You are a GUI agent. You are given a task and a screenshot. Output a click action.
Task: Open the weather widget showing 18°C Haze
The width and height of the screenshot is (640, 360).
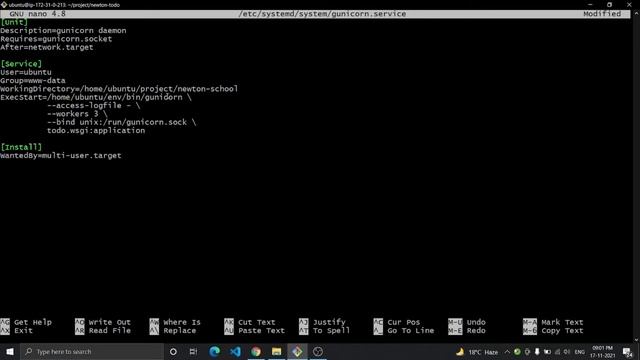pyautogui.click(x=477, y=352)
